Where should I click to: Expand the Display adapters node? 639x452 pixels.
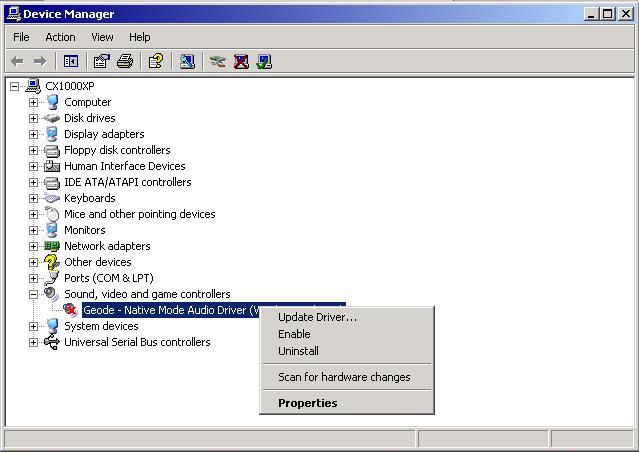click(x=33, y=134)
